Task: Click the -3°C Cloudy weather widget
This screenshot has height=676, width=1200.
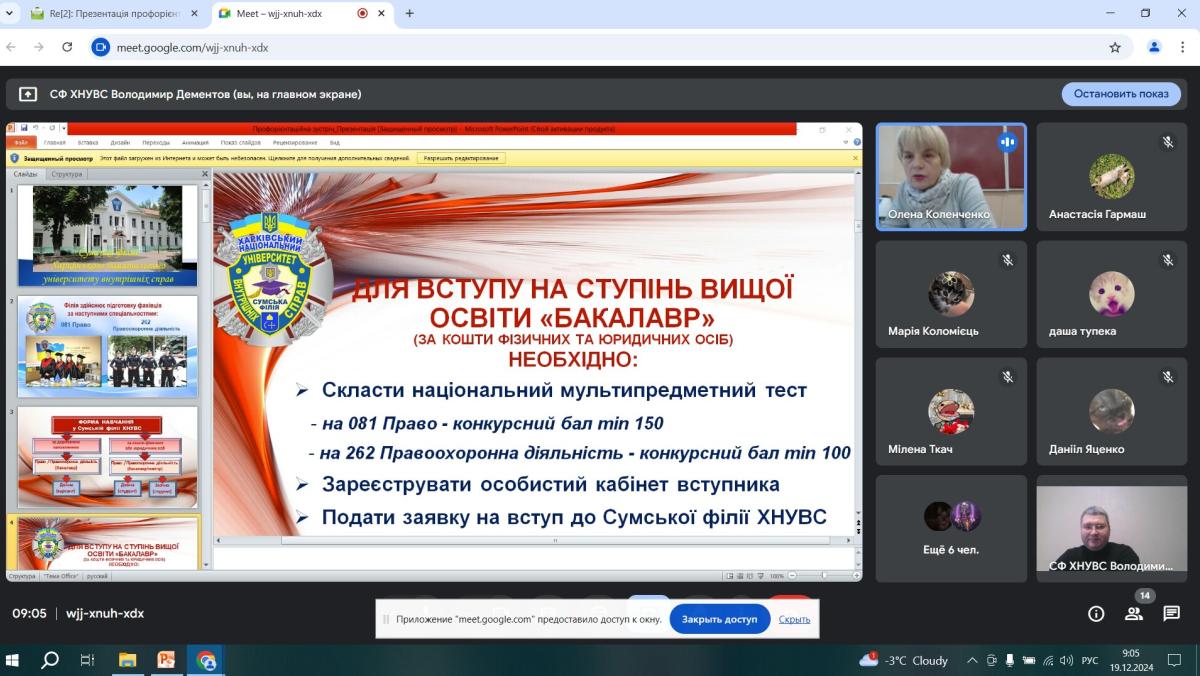Action: pos(904,660)
